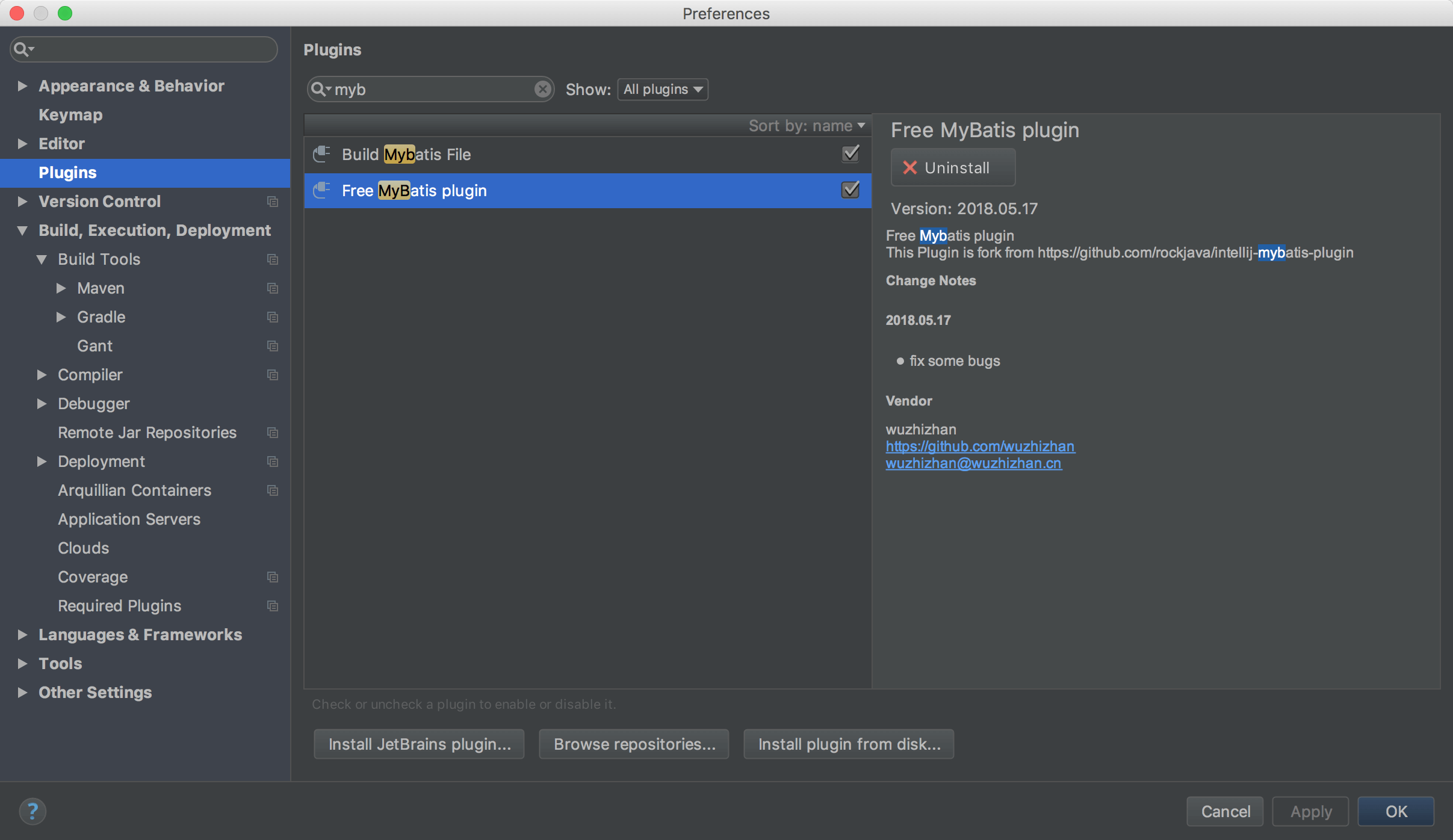
Task: Collapse the Build, Execution, Deployment section
Action: tap(22, 230)
